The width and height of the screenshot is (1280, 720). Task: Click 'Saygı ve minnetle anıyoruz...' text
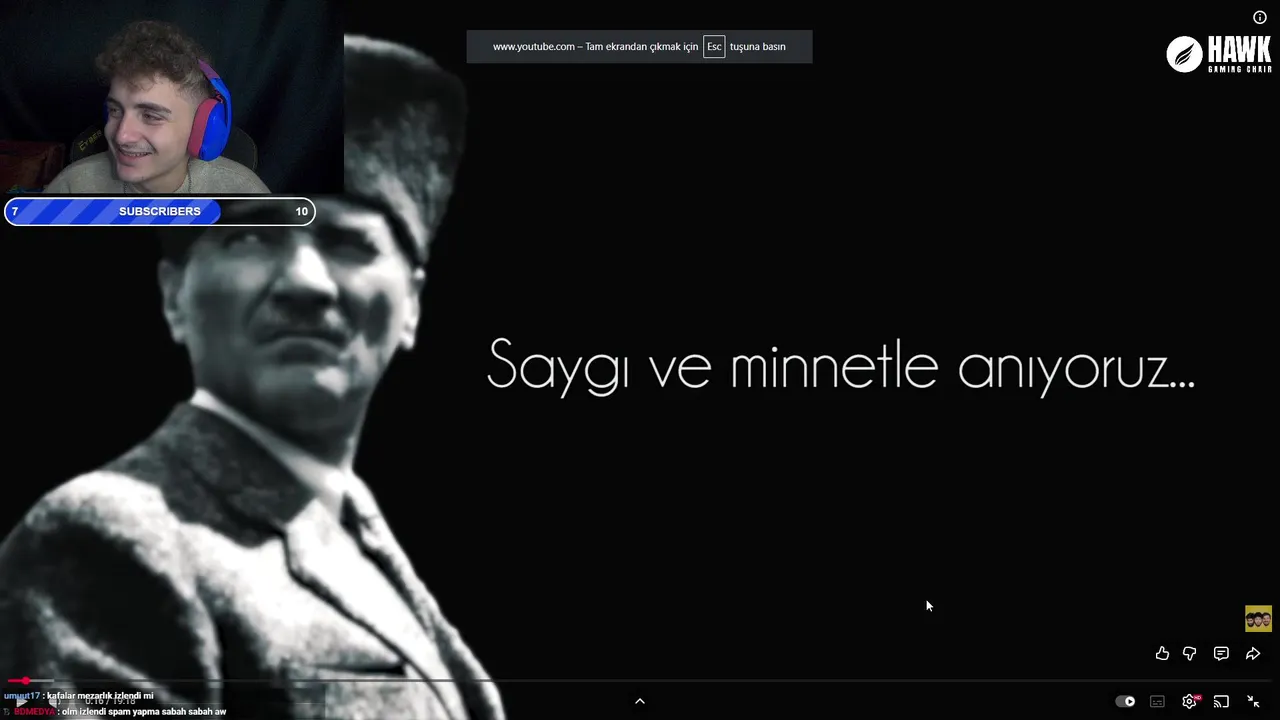(841, 366)
